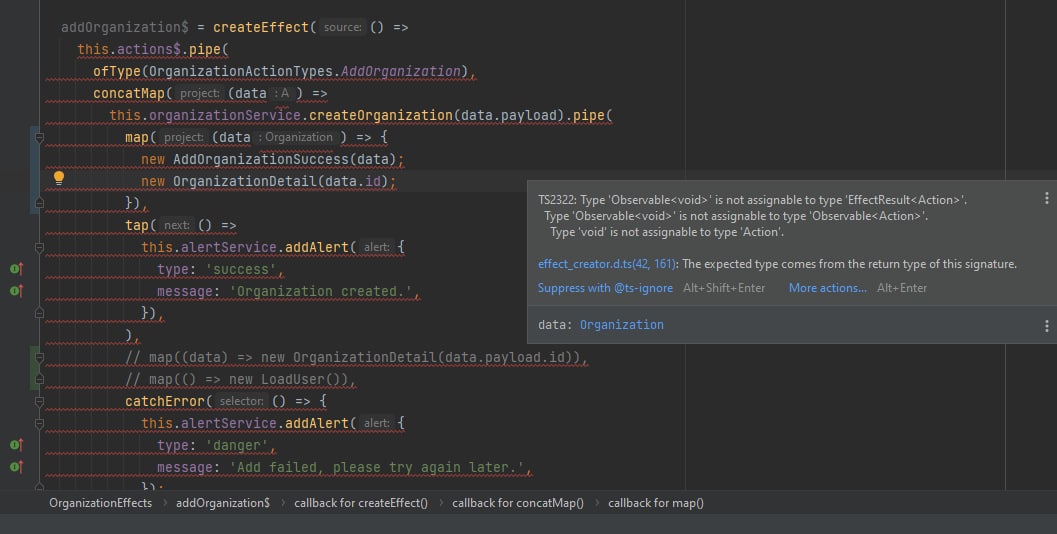Image resolution: width=1057 pixels, height=534 pixels.
Task: Collapse the addAlert block inside tap
Action: (x=39, y=247)
